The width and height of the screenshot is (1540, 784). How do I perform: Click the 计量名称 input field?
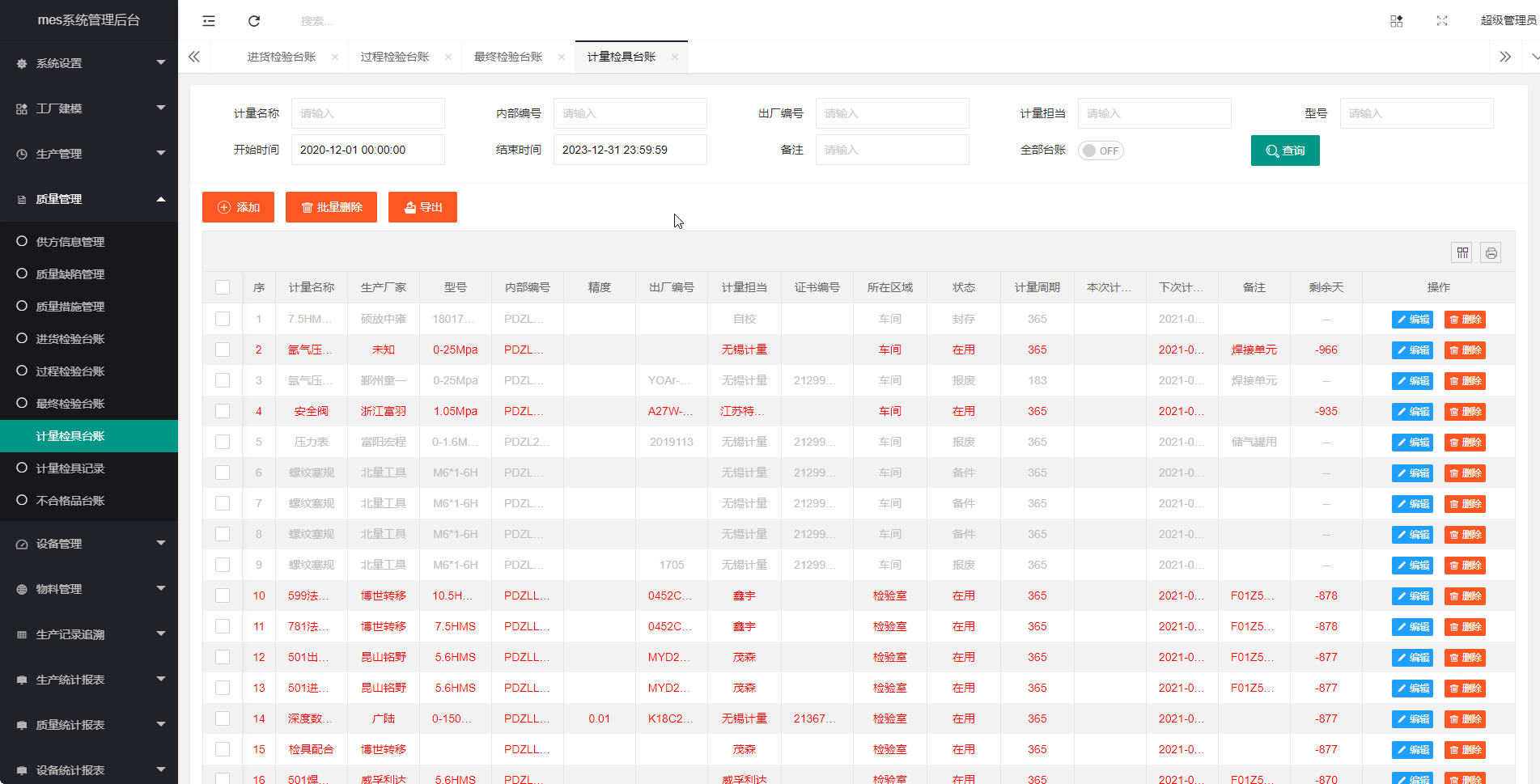(368, 113)
